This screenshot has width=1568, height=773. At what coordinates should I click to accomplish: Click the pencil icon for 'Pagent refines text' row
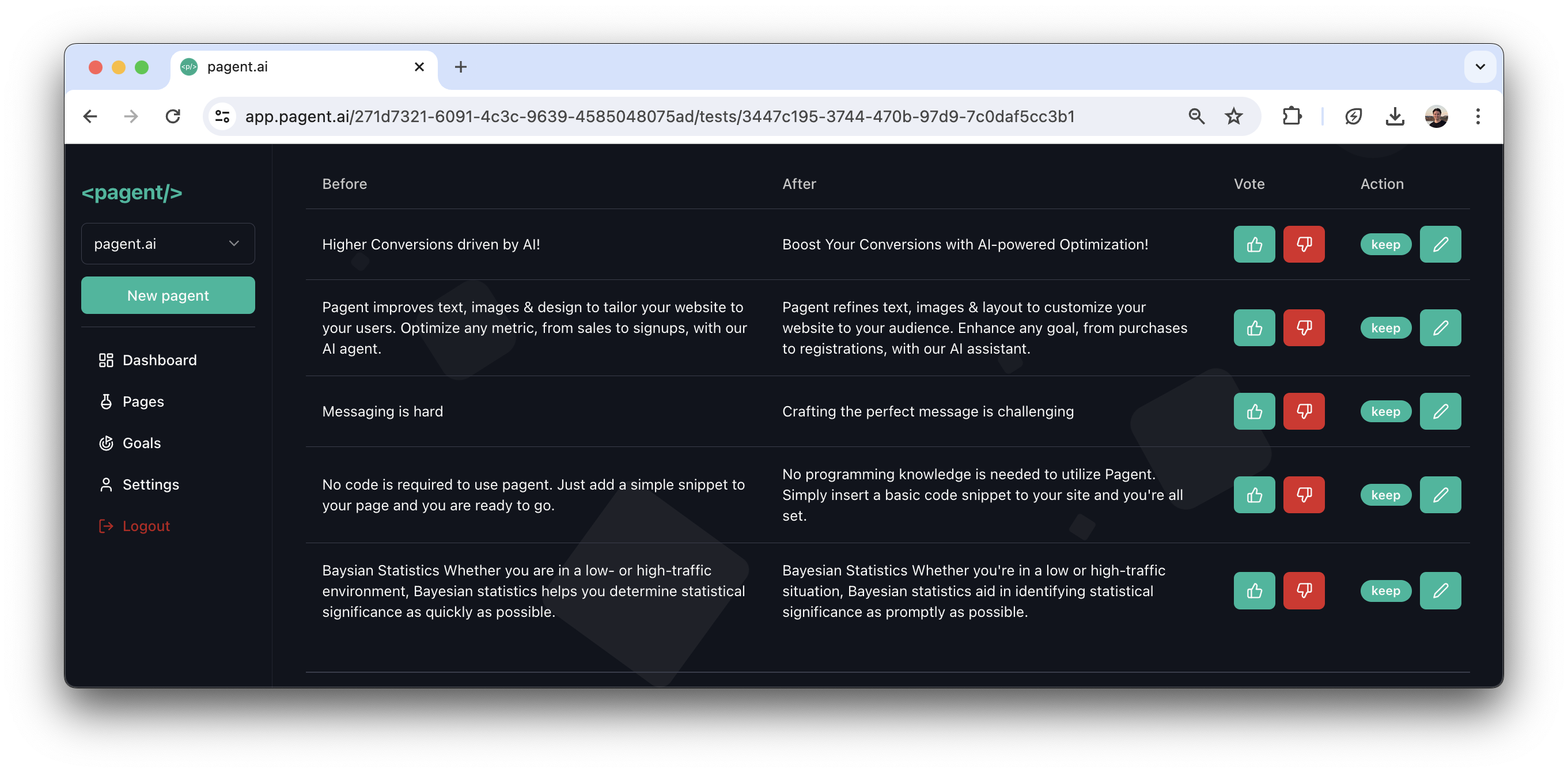click(1440, 328)
